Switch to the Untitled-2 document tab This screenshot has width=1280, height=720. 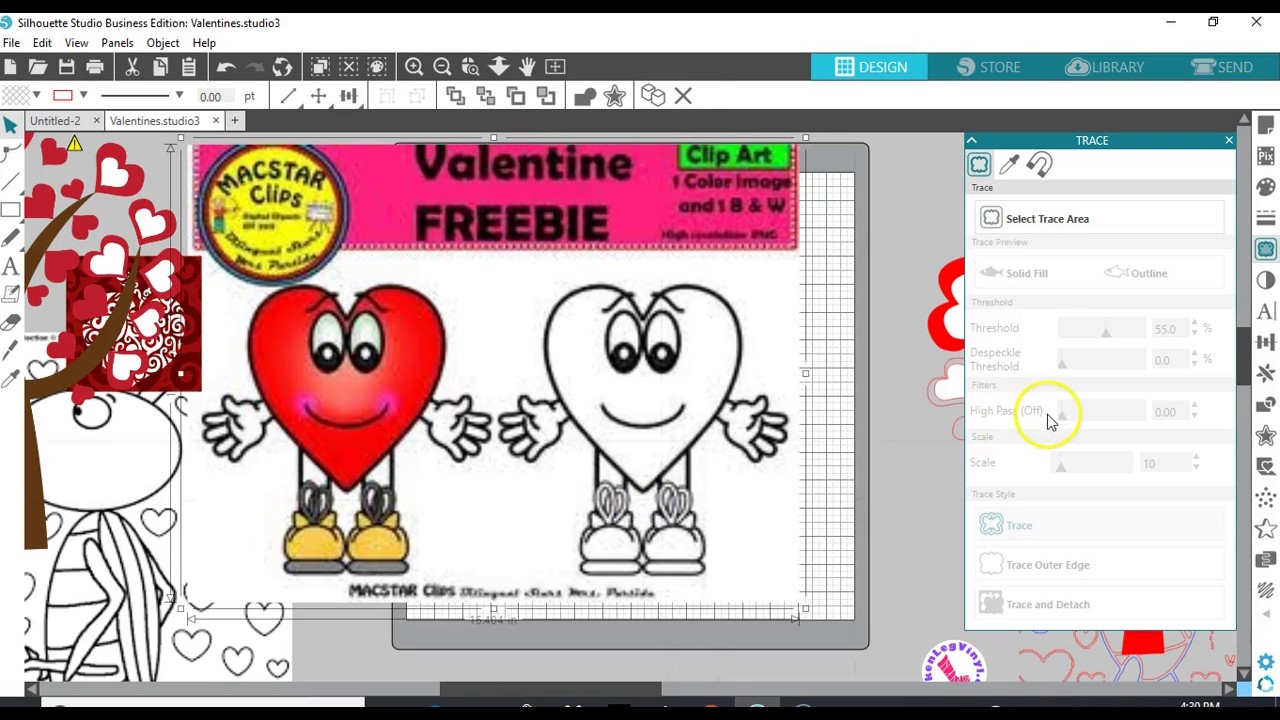pyautogui.click(x=55, y=121)
